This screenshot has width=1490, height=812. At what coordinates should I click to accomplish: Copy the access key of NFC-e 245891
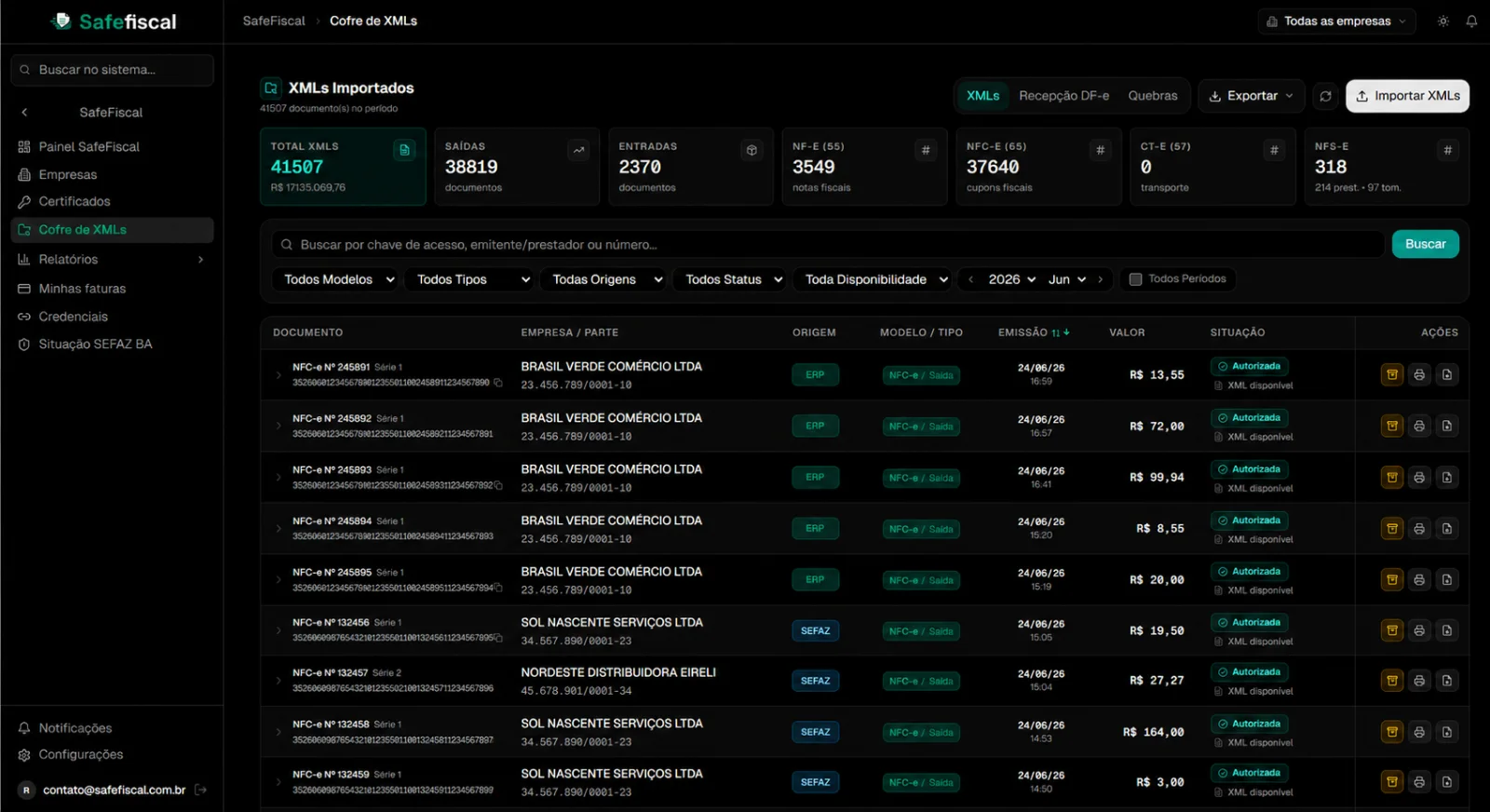[498, 383]
